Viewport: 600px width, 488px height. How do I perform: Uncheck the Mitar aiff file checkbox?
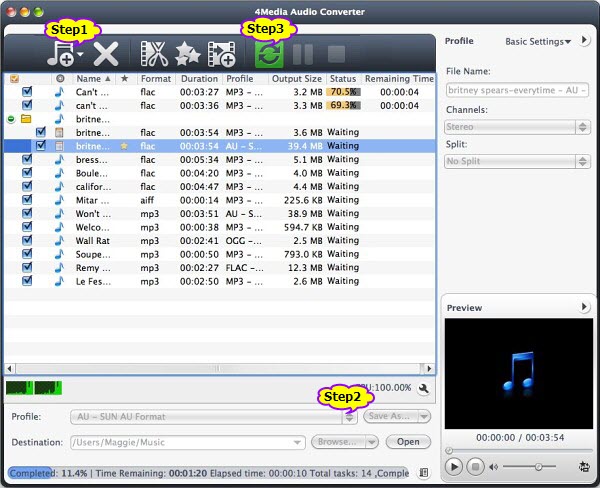(27, 200)
